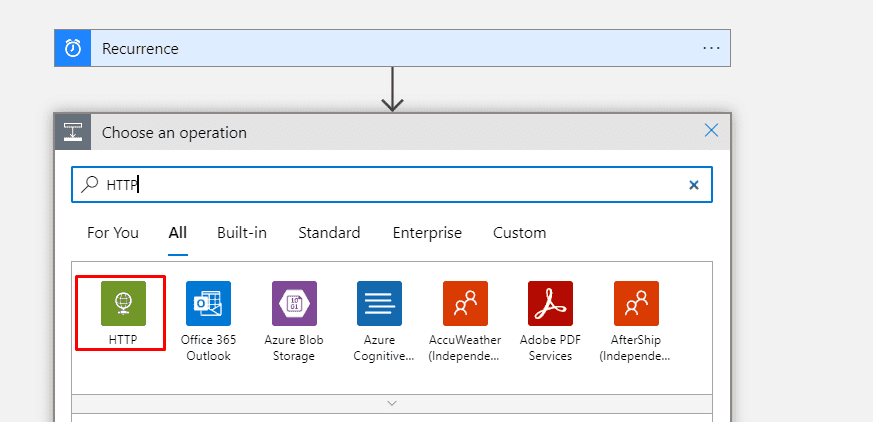Click the Office 365 Outlook label
Image resolution: width=873 pixels, height=422 pixels.
pos(208,348)
